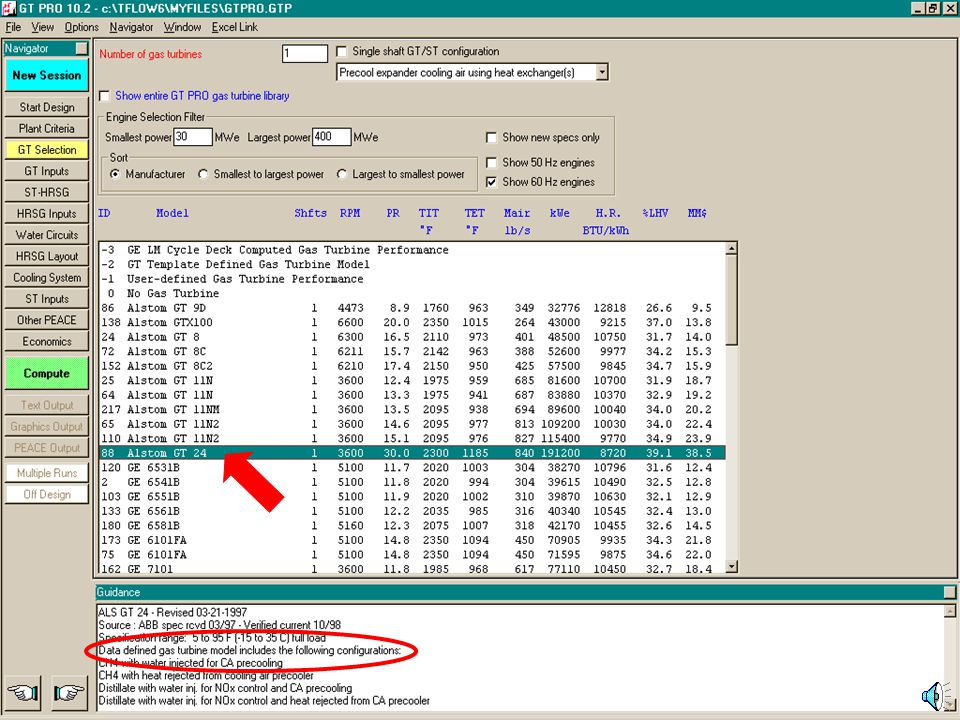Screen dimensions: 960x720
Task: Click the next-page pointing hand icon
Action: coord(69,692)
